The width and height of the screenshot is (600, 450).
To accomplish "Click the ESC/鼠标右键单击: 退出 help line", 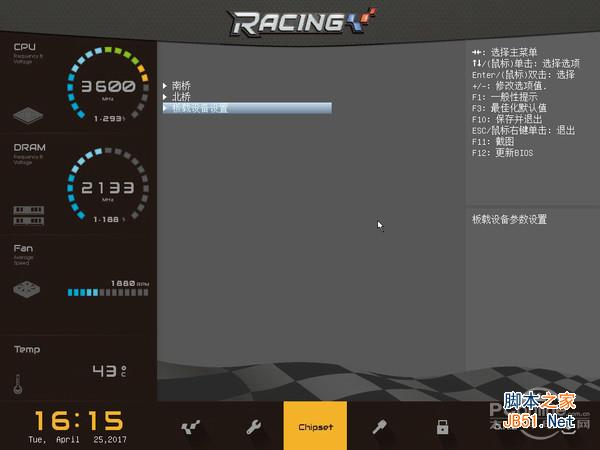I will (523, 130).
